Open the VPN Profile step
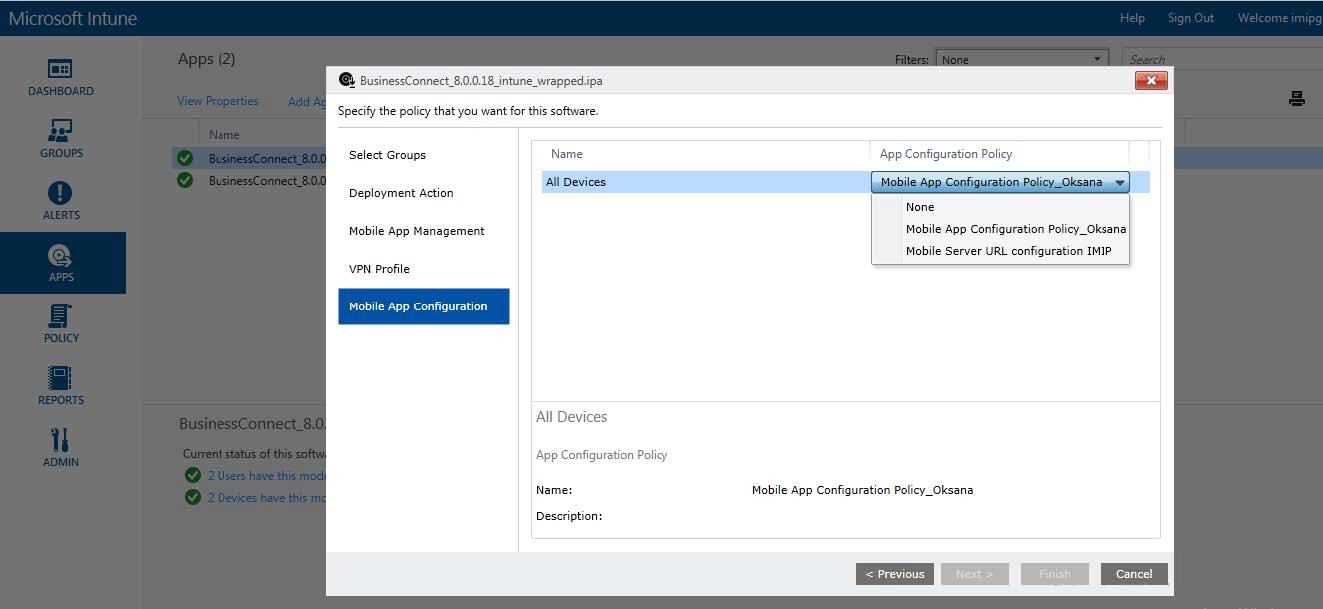This screenshot has height=609, width=1323. coord(377,268)
